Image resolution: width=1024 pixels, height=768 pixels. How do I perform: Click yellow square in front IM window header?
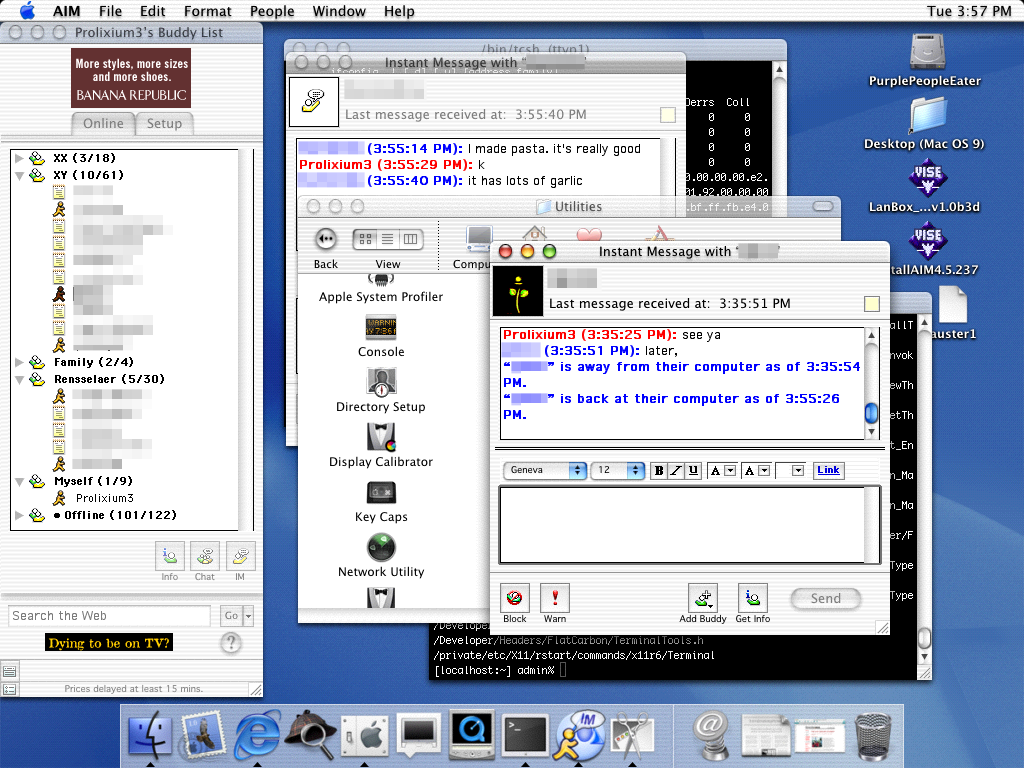click(872, 304)
